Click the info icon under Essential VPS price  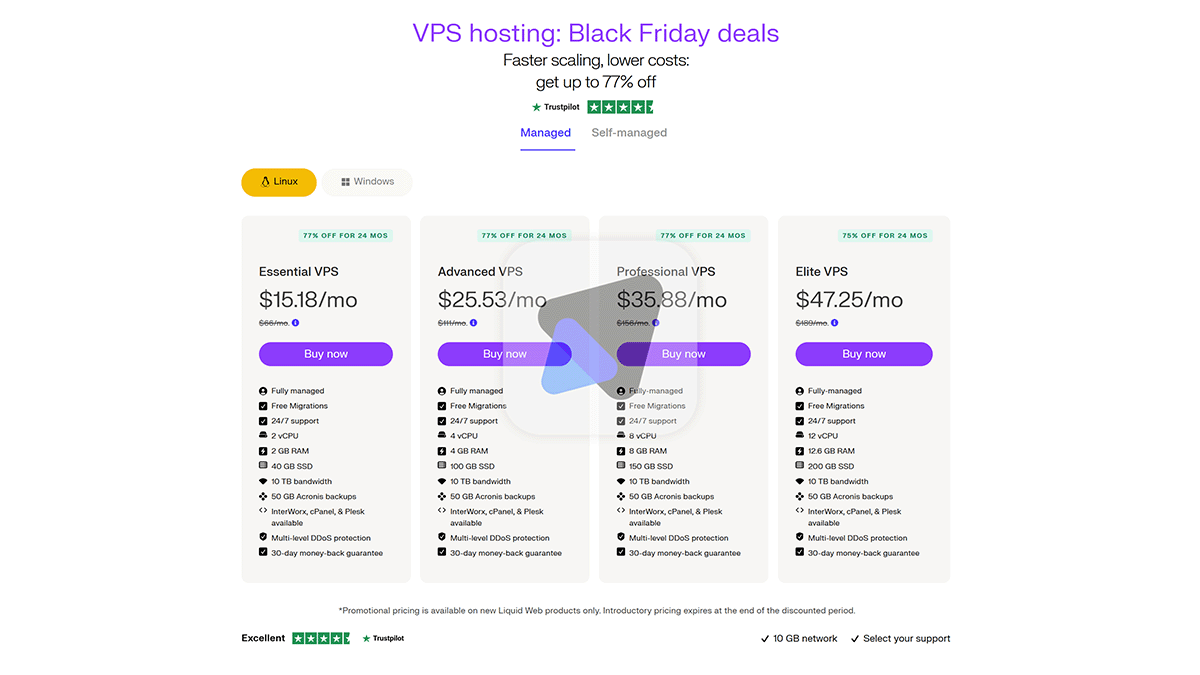[x=296, y=323]
